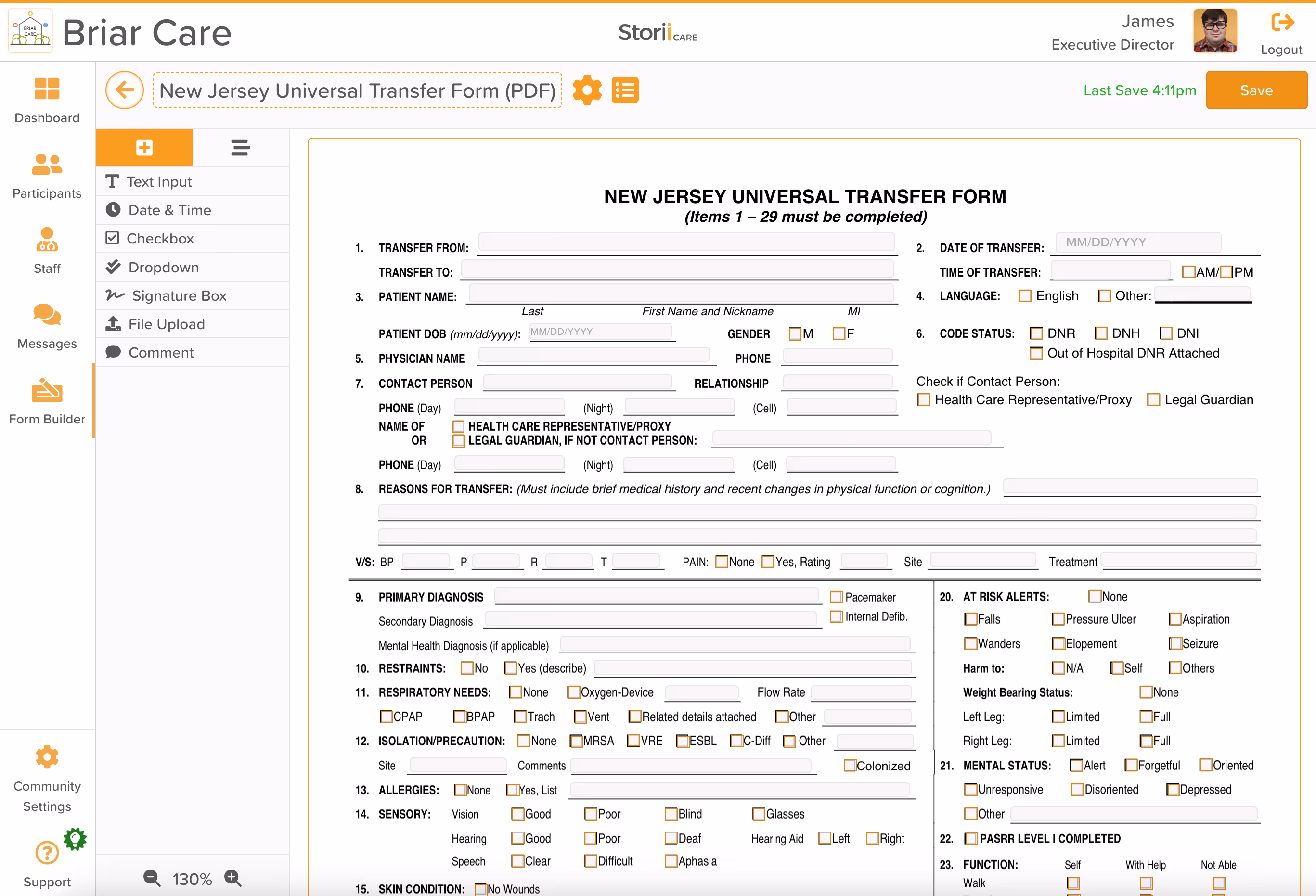This screenshot has width=1316, height=896.
Task: Add a File Upload element
Action: click(193, 324)
